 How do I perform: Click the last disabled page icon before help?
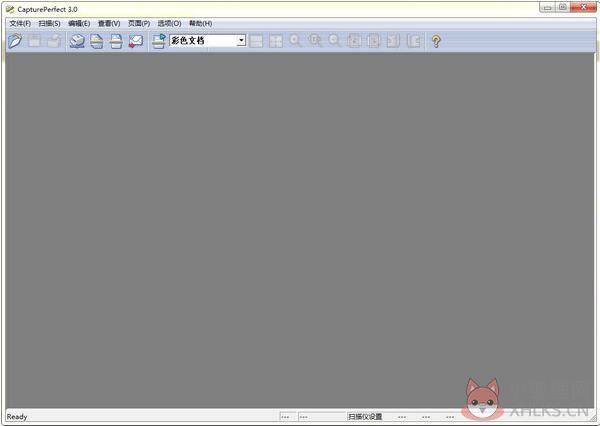413,41
